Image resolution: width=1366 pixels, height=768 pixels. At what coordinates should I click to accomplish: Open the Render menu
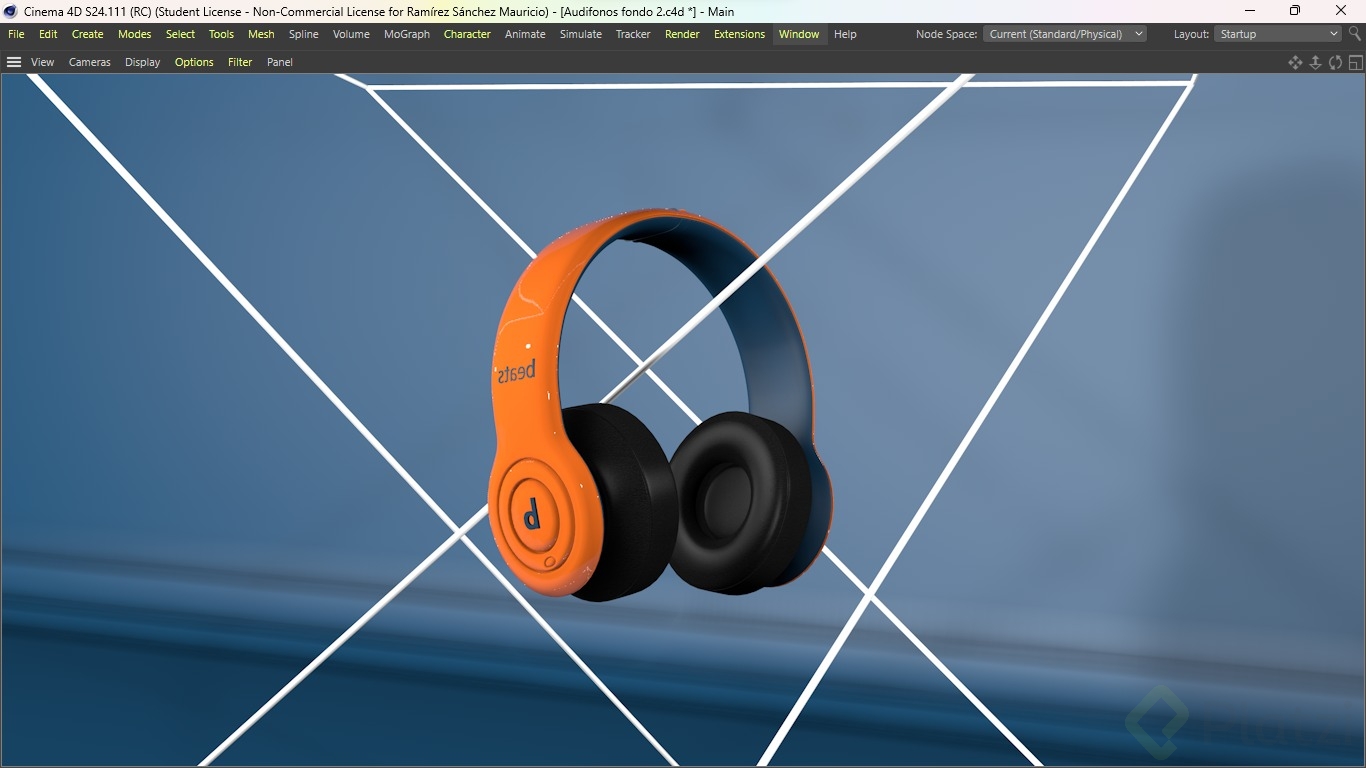[x=682, y=34]
